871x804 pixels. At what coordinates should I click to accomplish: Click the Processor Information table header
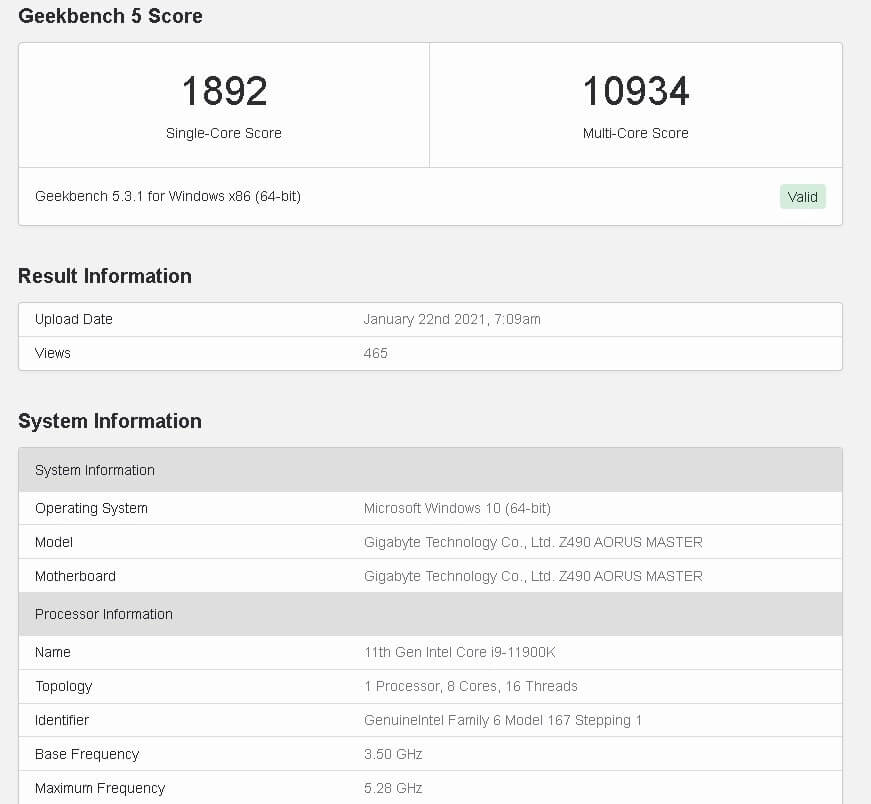(431, 614)
